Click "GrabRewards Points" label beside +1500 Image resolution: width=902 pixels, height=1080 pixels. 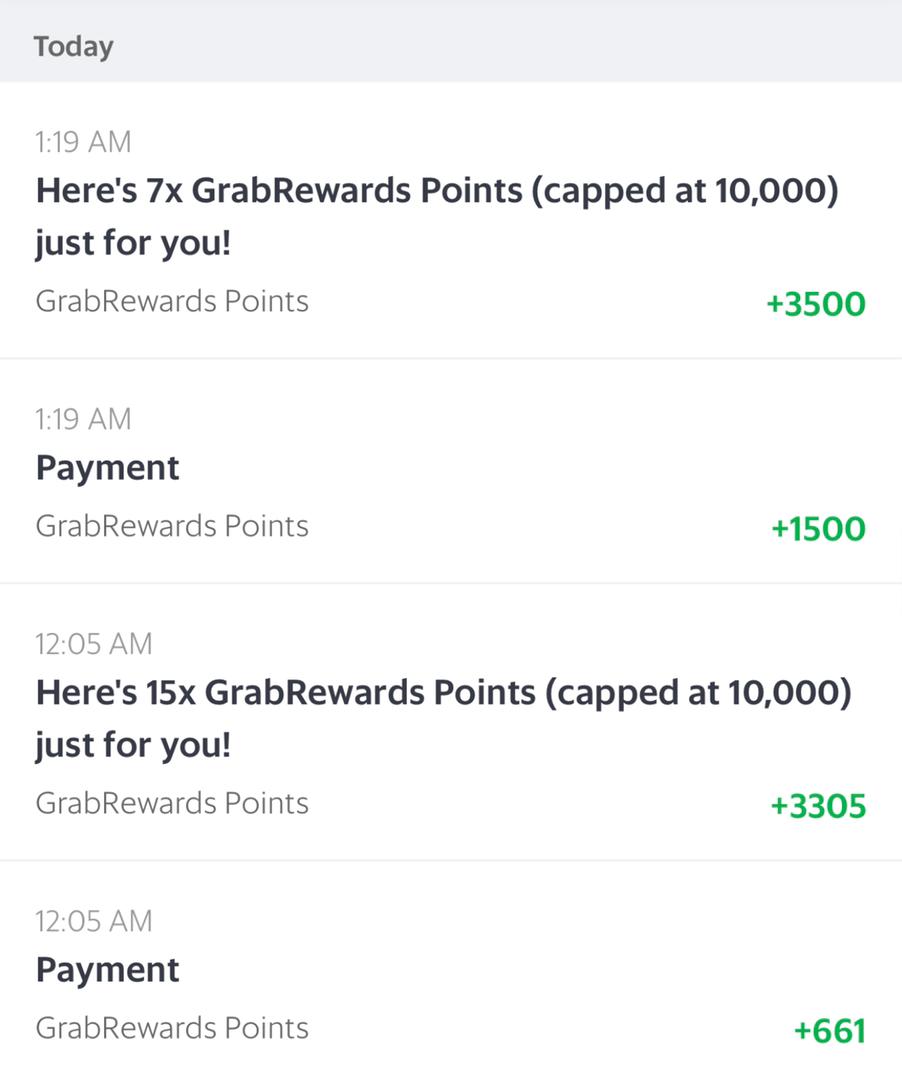[172, 526]
